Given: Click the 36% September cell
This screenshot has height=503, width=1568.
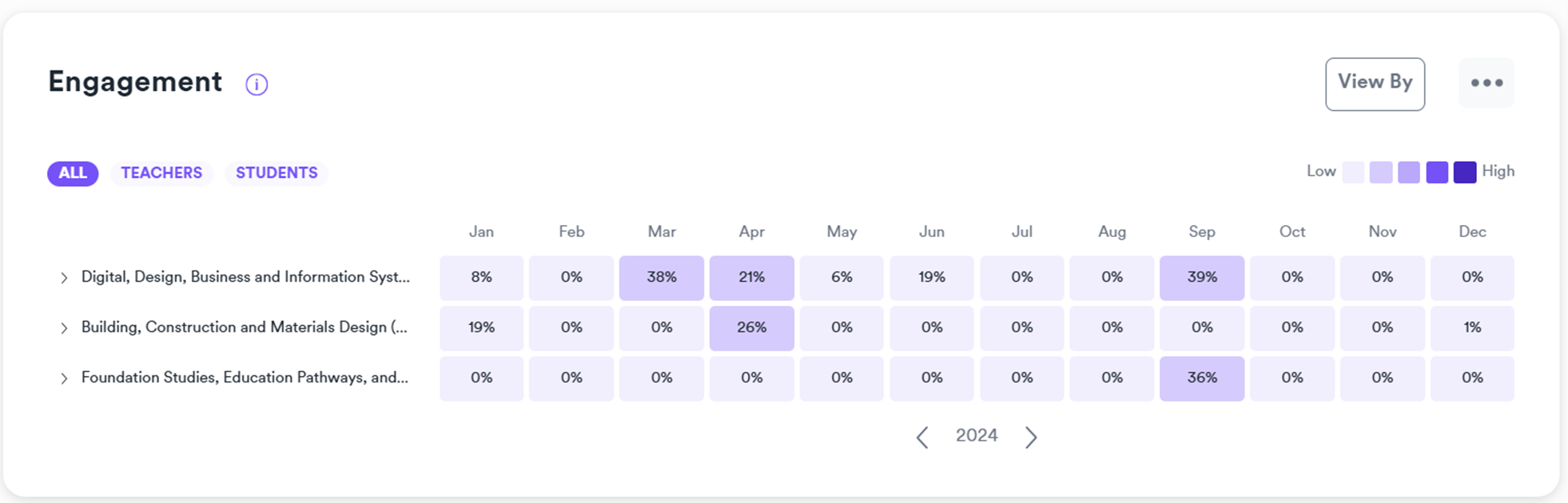Looking at the screenshot, I should pos(1202,378).
